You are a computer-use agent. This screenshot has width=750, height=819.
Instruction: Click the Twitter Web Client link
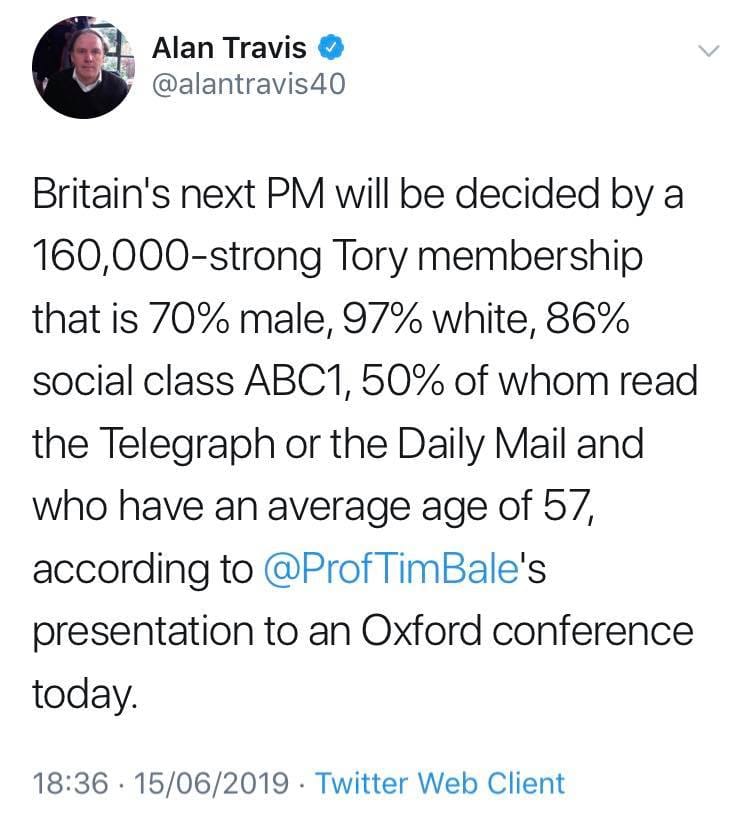click(x=440, y=783)
